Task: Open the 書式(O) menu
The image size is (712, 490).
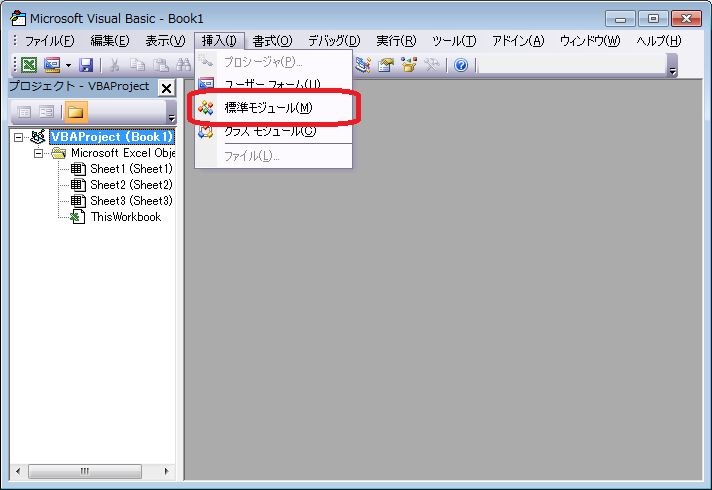Action: point(272,41)
